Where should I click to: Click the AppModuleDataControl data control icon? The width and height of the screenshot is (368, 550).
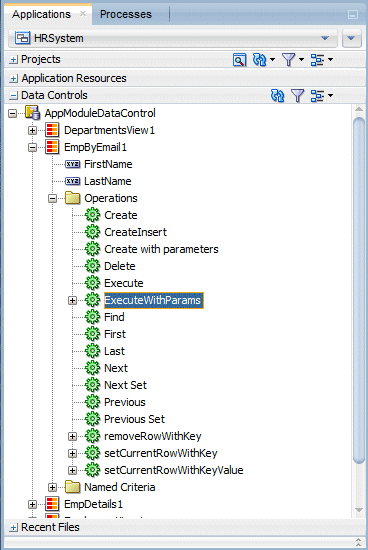pyautogui.click(x=33, y=113)
